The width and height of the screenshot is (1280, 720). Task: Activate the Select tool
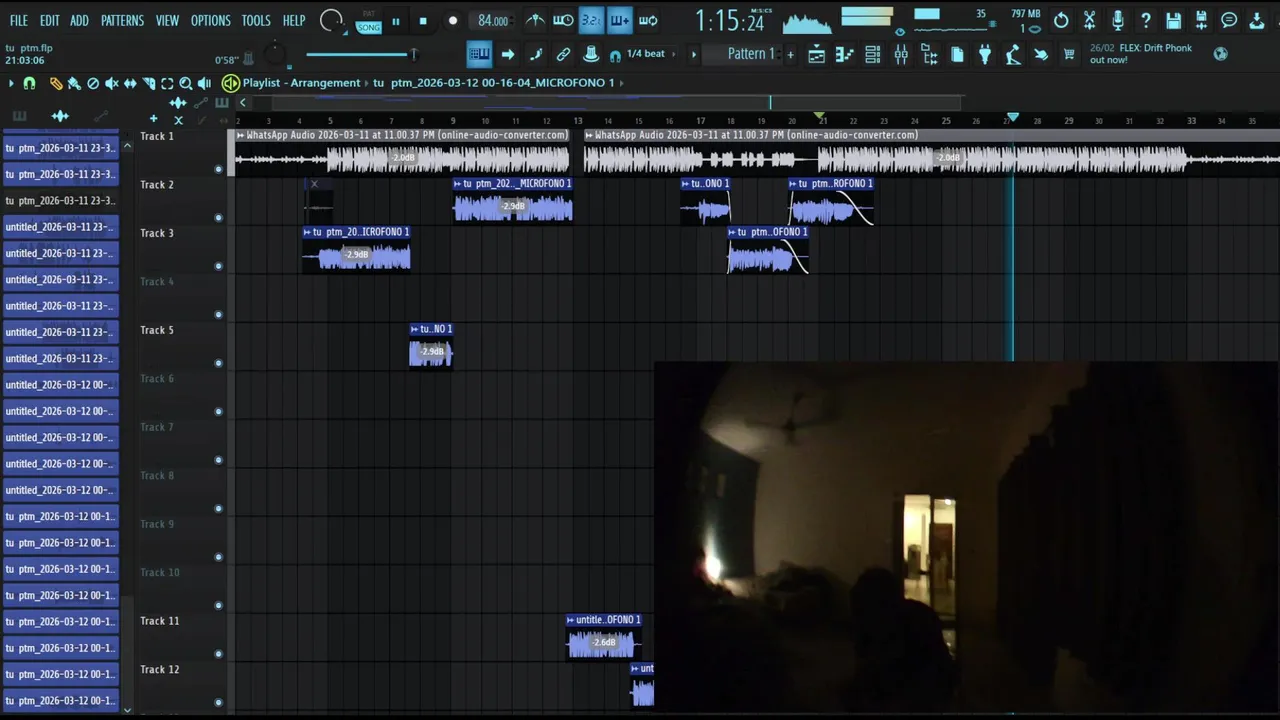(167, 84)
